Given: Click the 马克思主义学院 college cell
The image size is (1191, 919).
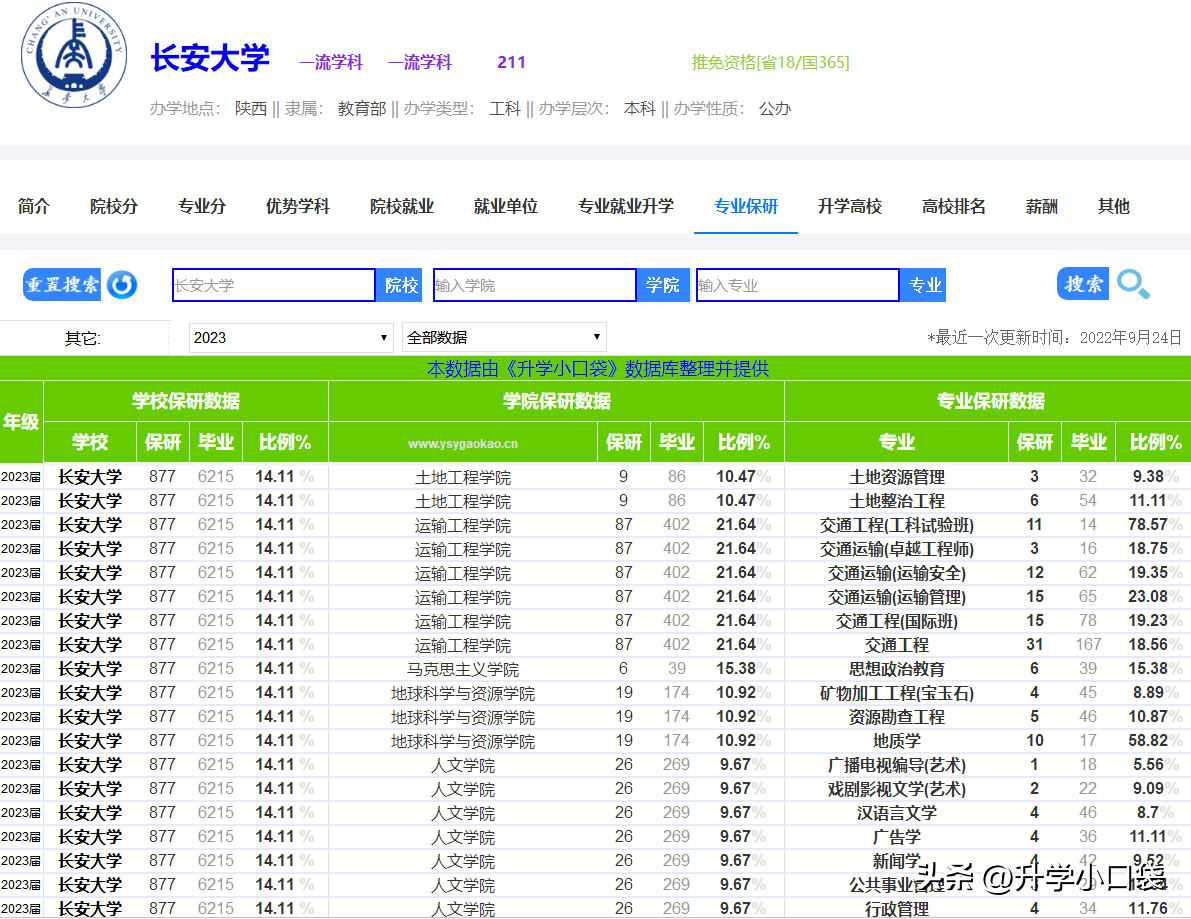Looking at the screenshot, I should tap(463, 669).
